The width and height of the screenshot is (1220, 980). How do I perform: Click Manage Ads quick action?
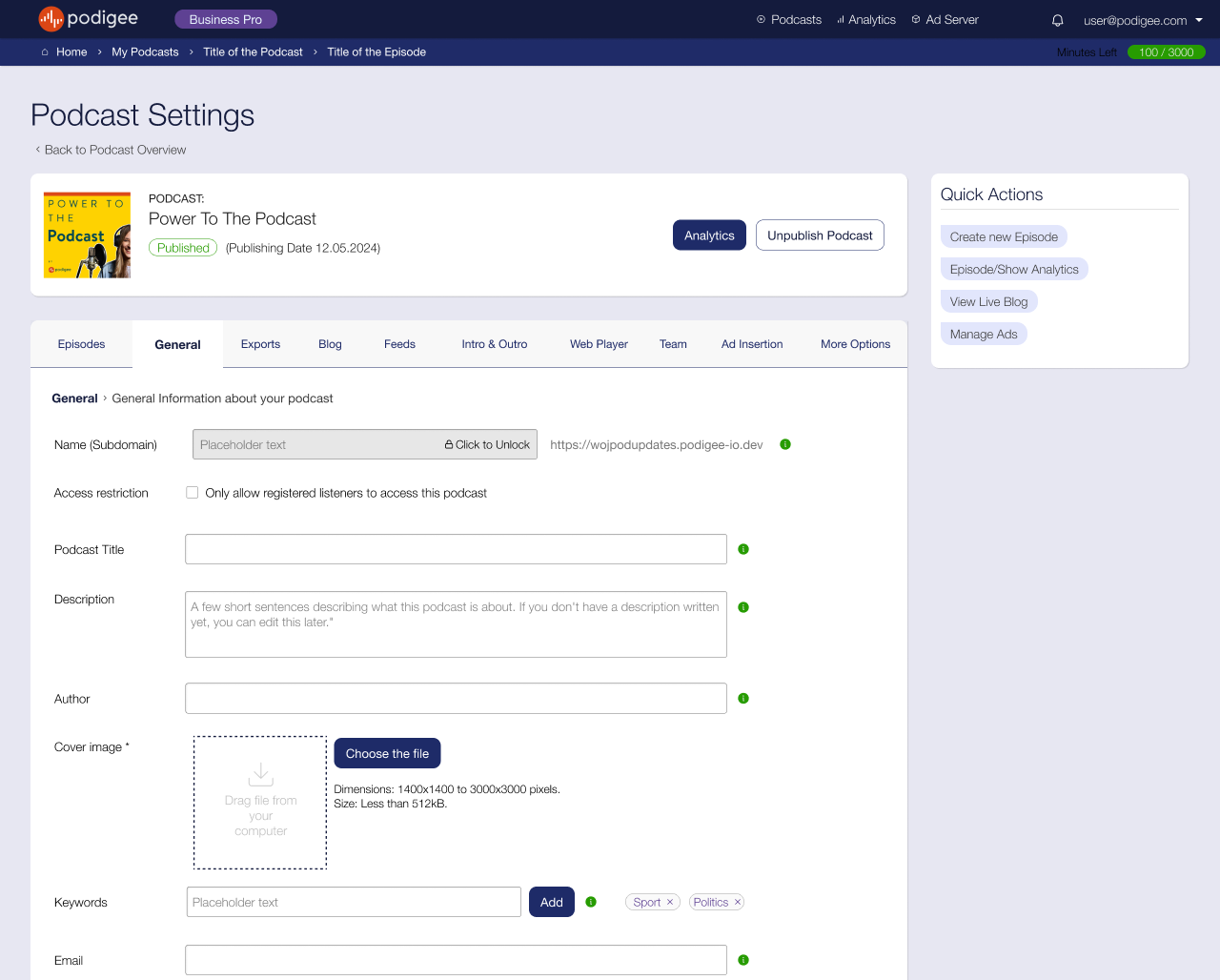pyautogui.click(x=984, y=334)
